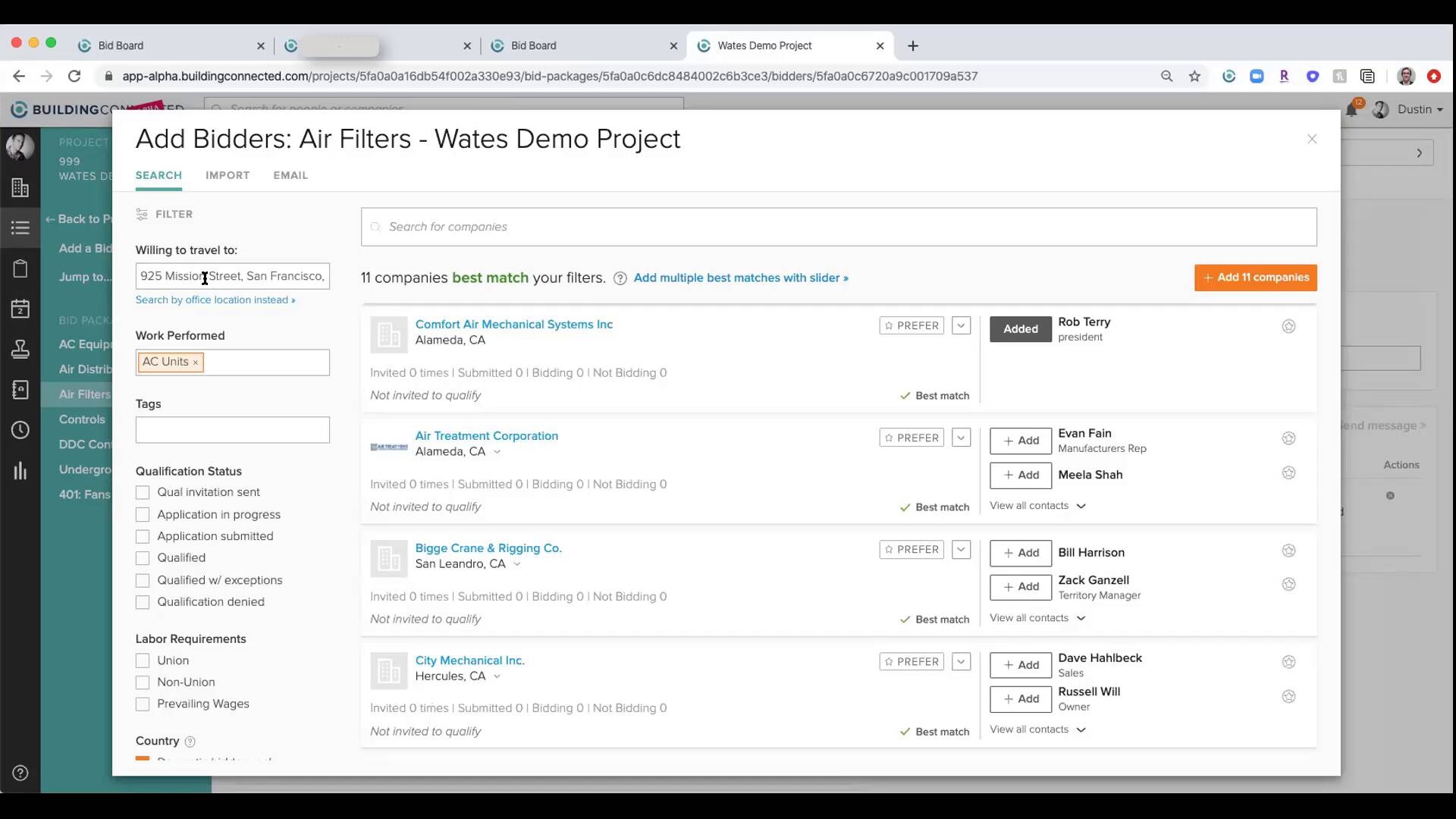Open the Dustin account dropdown

click(x=1417, y=109)
